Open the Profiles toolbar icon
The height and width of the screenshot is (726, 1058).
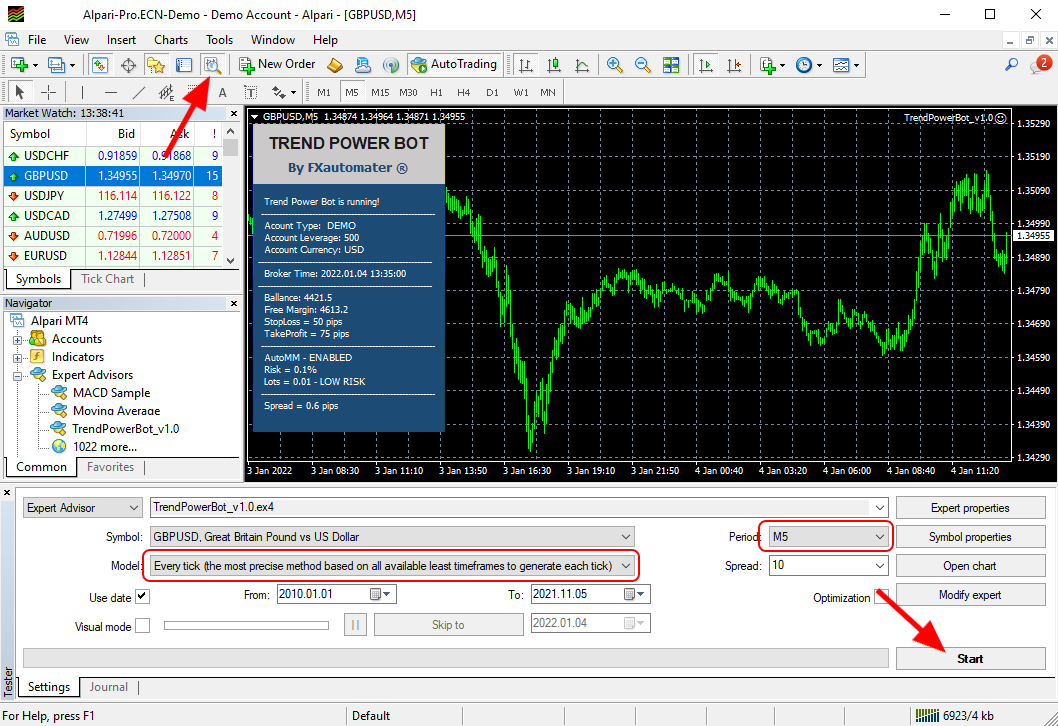(56, 65)
